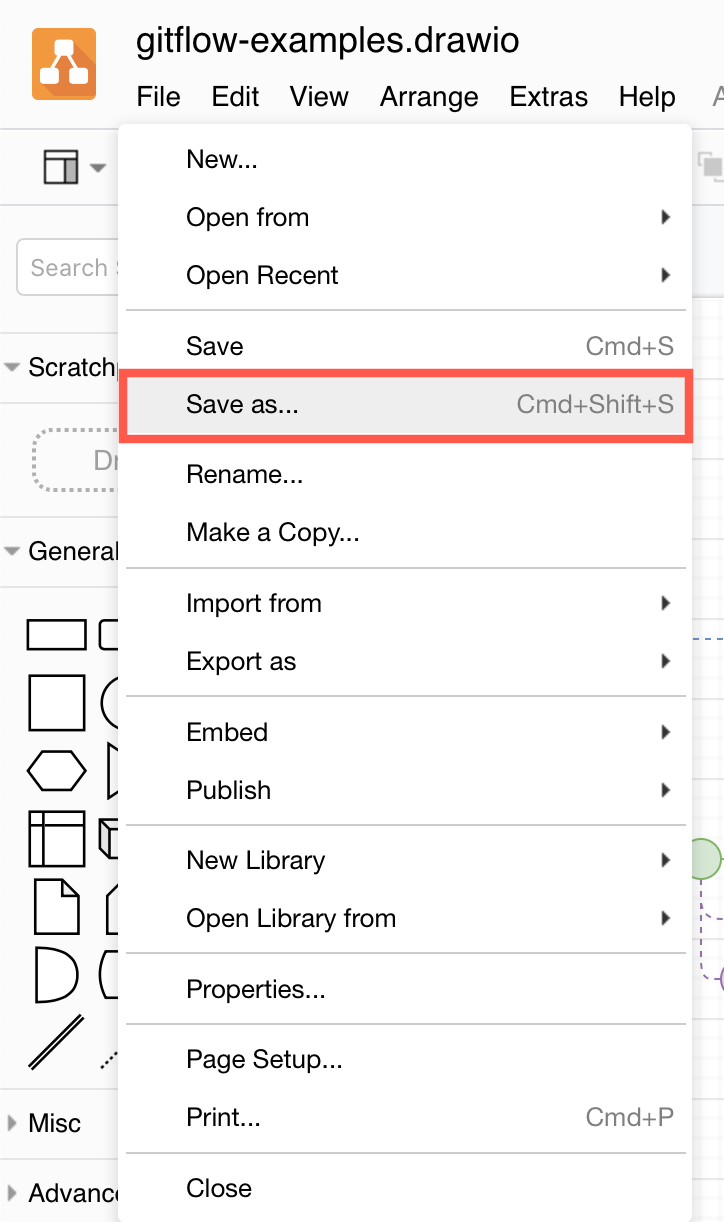Select the half-circle delay shape

[x=56, y=975]
